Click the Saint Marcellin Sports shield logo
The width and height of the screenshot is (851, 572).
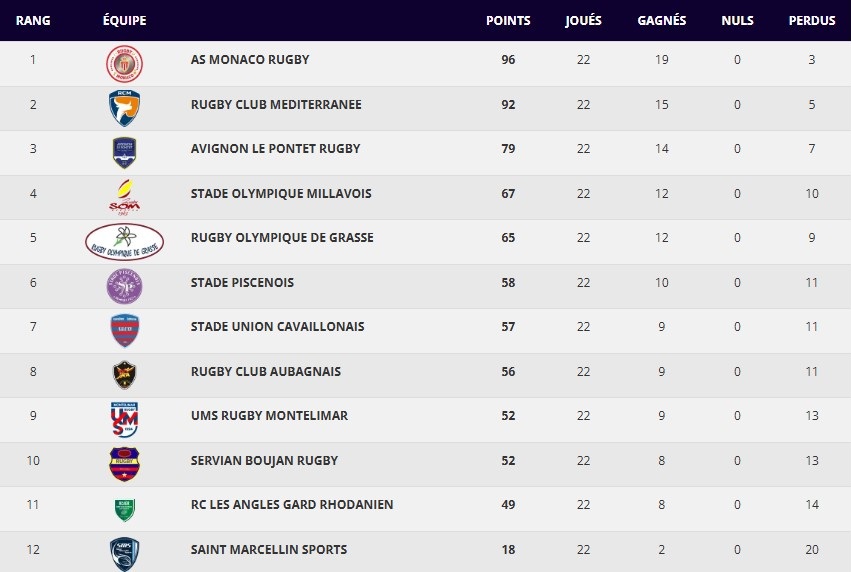(x=124, y=552)
